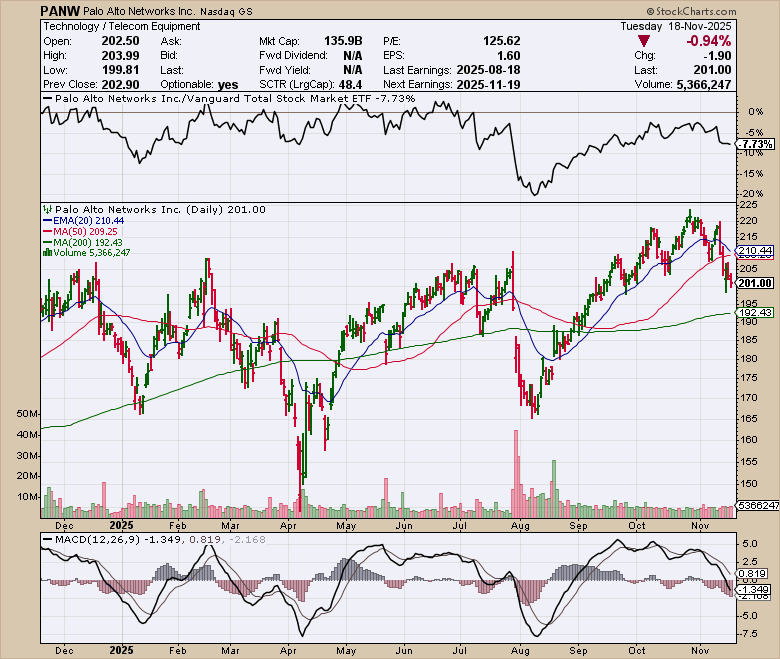The width and height of the screenshot is (780, 659).
Task: Click the 50M label on the volume scale
Action: tap(27, 414)
